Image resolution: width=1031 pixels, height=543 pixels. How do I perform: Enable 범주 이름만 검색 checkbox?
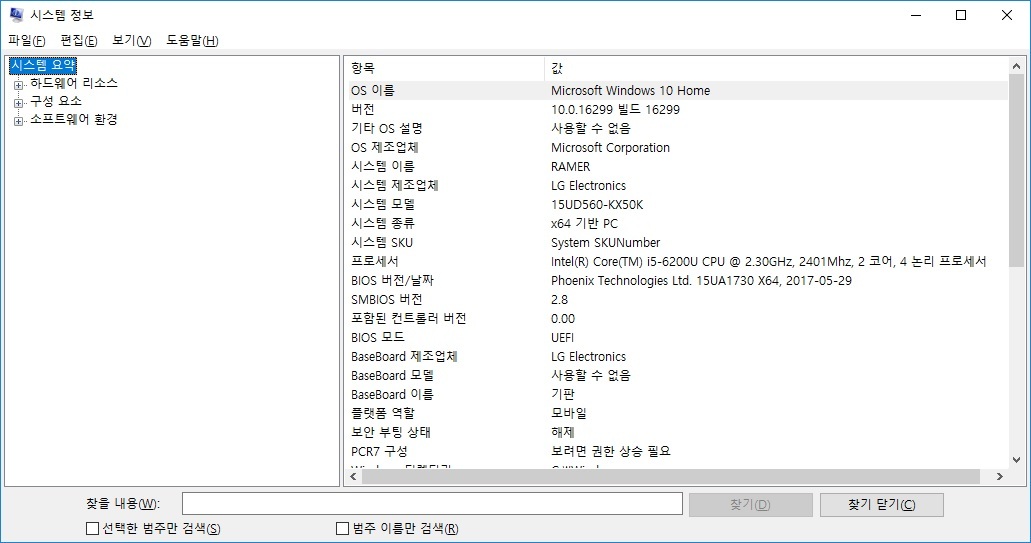[344, 528]
